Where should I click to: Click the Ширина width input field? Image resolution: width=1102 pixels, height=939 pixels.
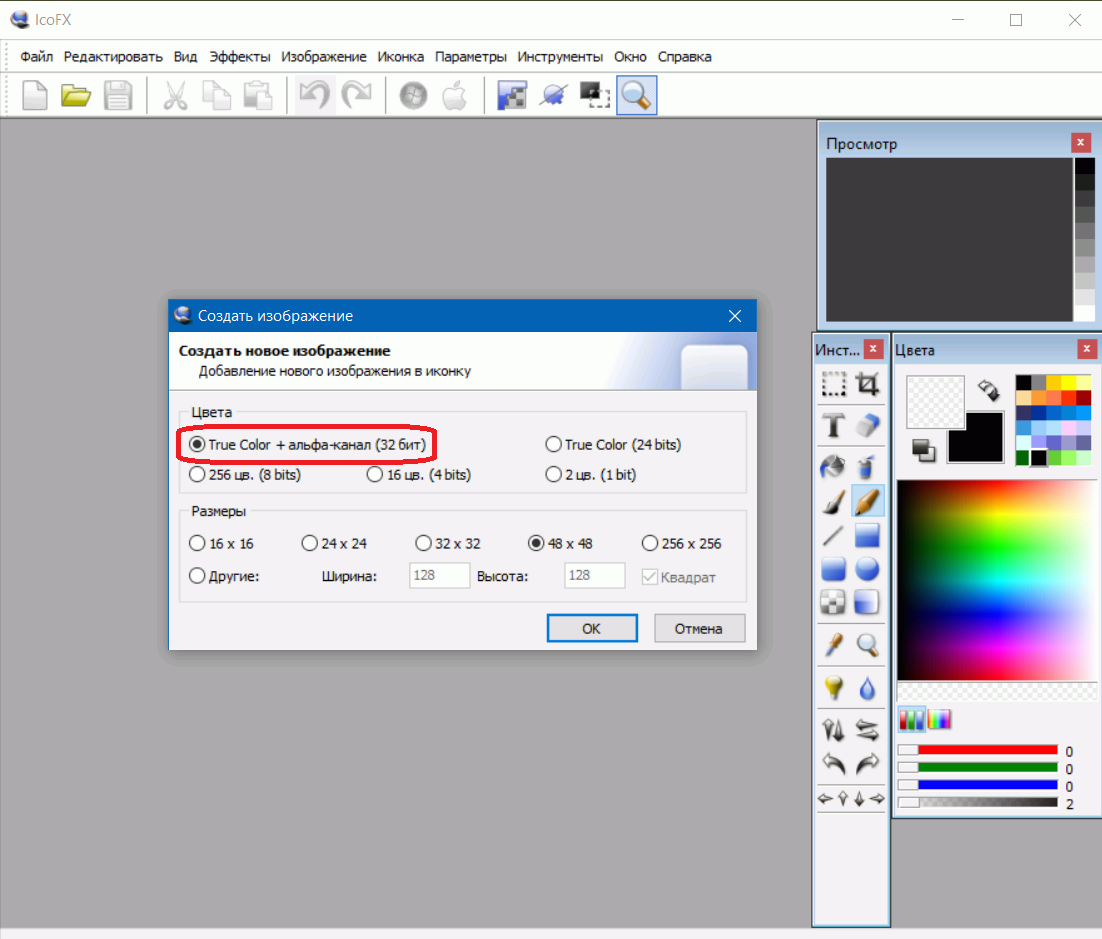click(439, 576)
